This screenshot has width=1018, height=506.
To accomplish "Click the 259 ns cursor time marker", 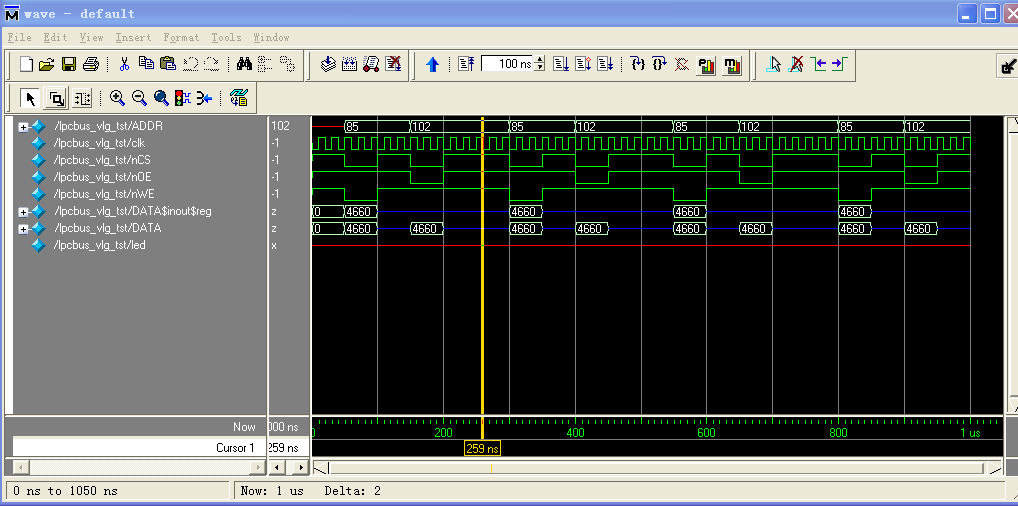I will tap(483, 449).
